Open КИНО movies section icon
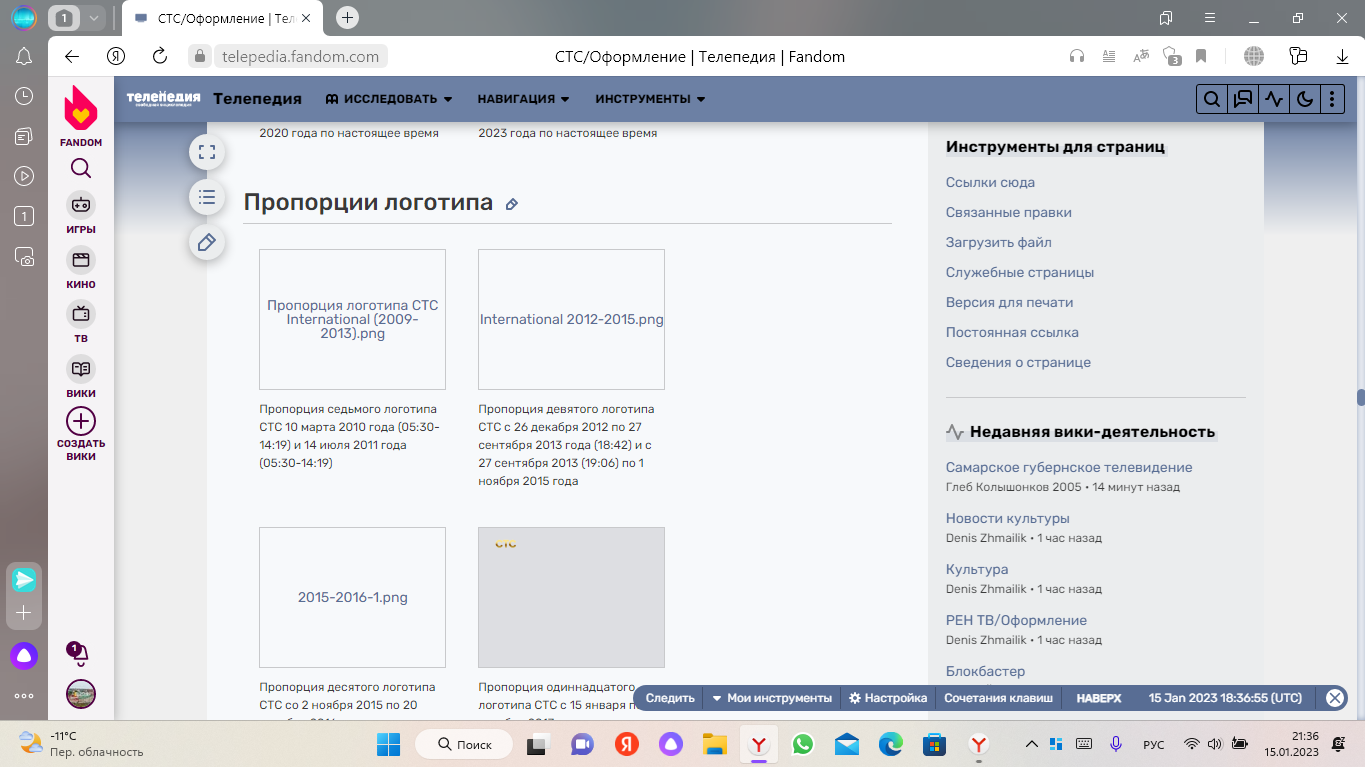This screenshot has width=1365, height=767. [81, 260]
